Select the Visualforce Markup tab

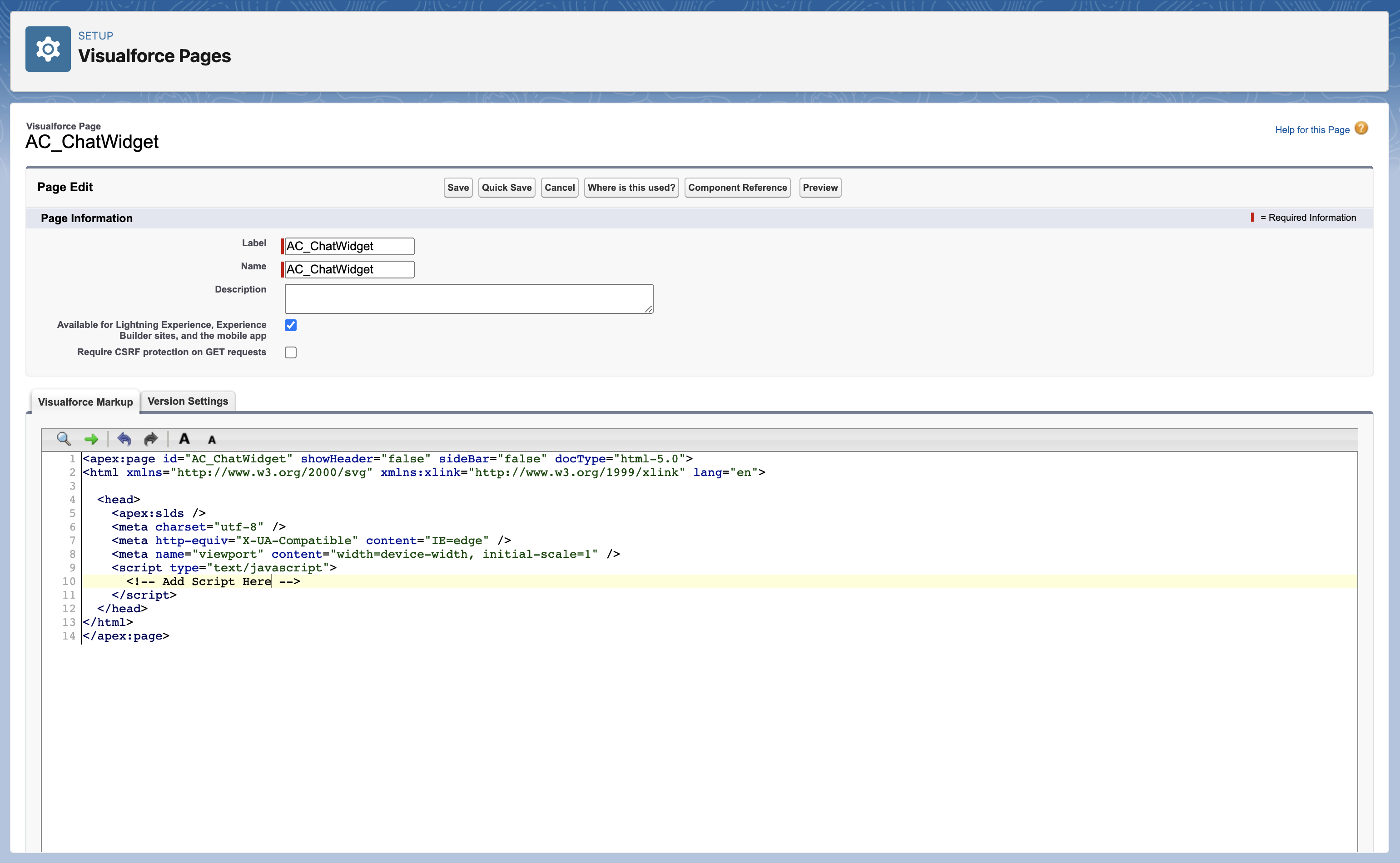[x=85, y=402]
